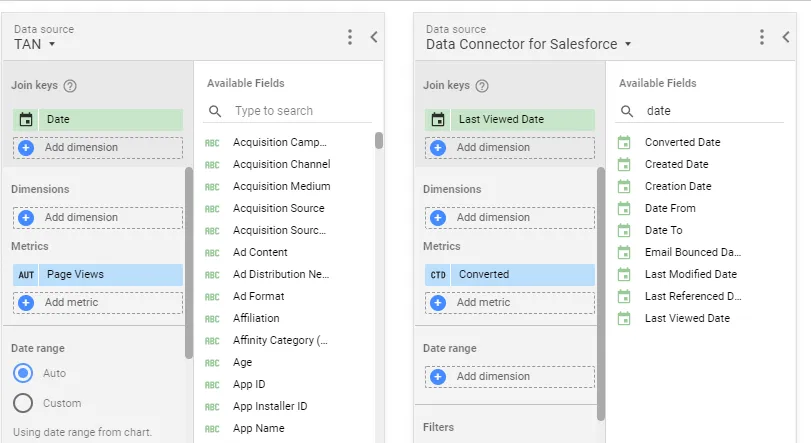
Task: Choose the Converted Date field
Action: pos(682,142)
